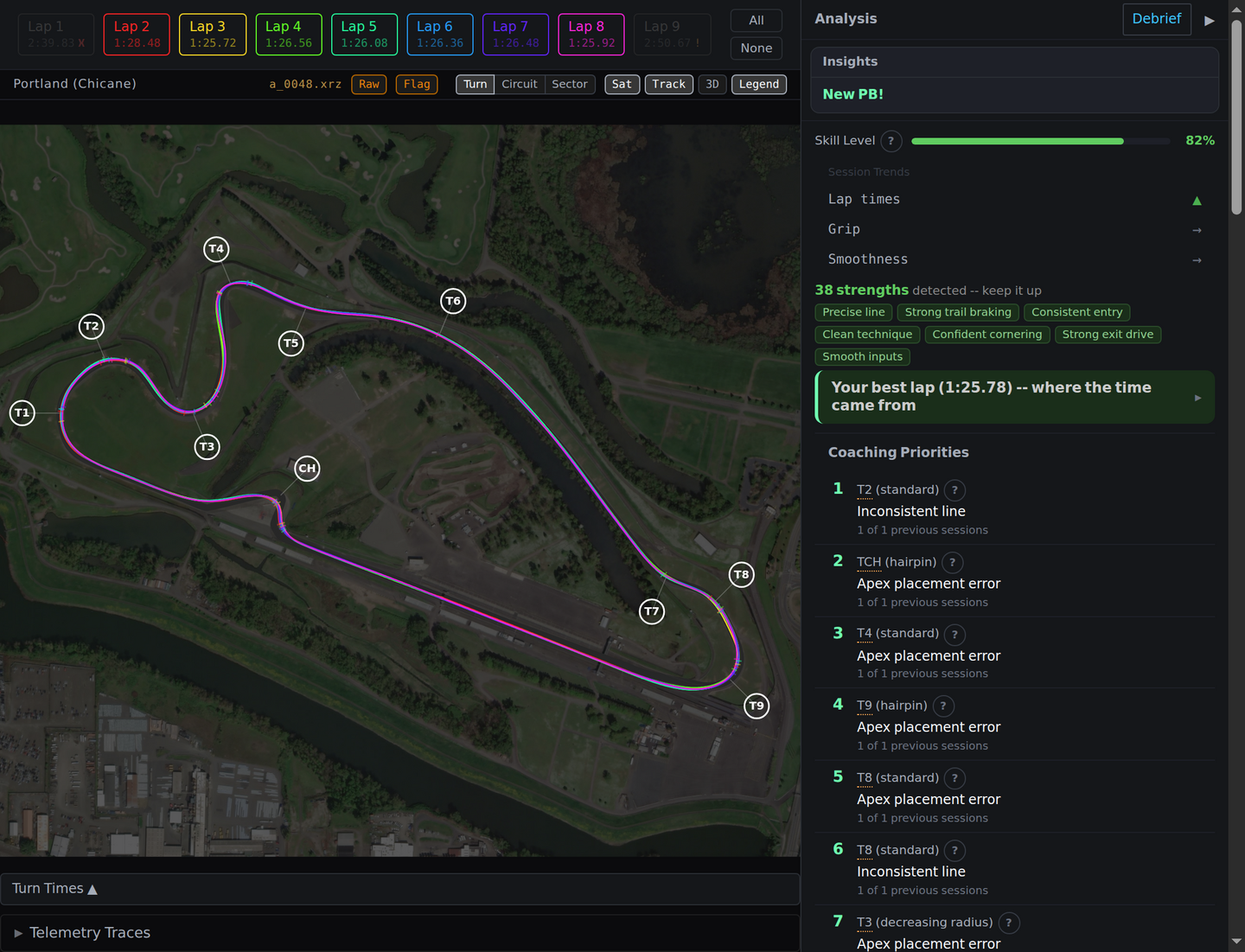
Task: Click the play arrow next to Debrief
Action: pyautogui.click(x=1210, y=21)
